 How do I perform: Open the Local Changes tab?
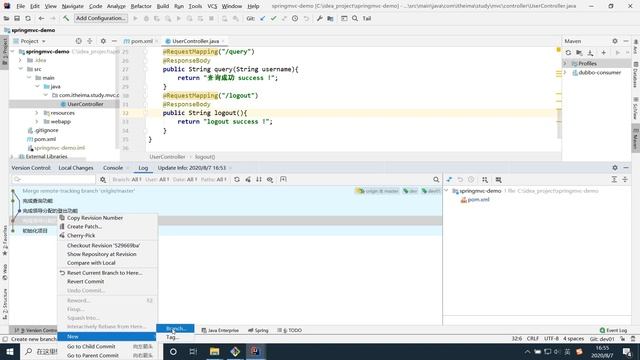(76, 168)
